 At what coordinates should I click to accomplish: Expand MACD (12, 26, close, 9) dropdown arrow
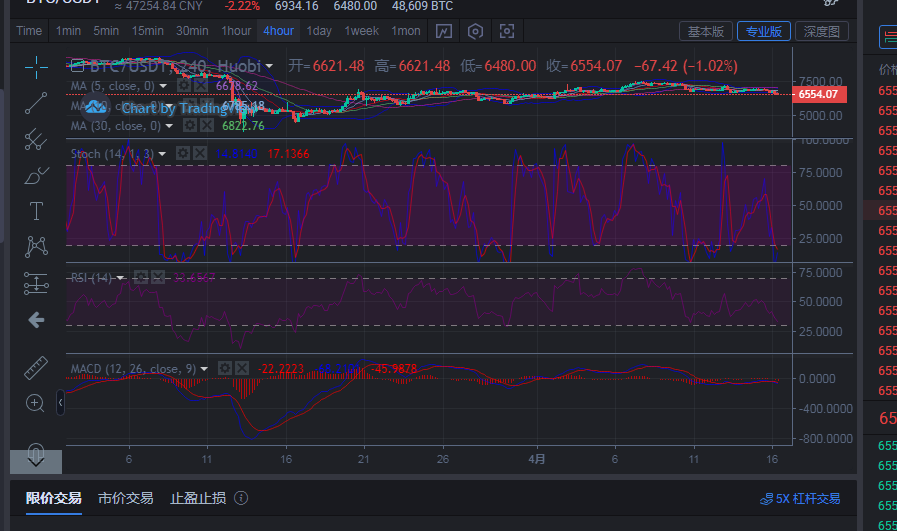[204, 369]
